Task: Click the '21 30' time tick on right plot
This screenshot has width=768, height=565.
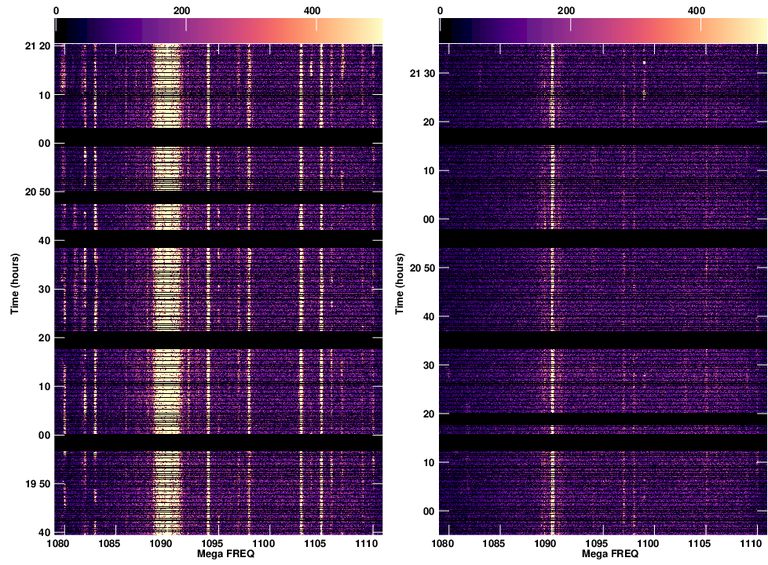Action: (422, 74)
